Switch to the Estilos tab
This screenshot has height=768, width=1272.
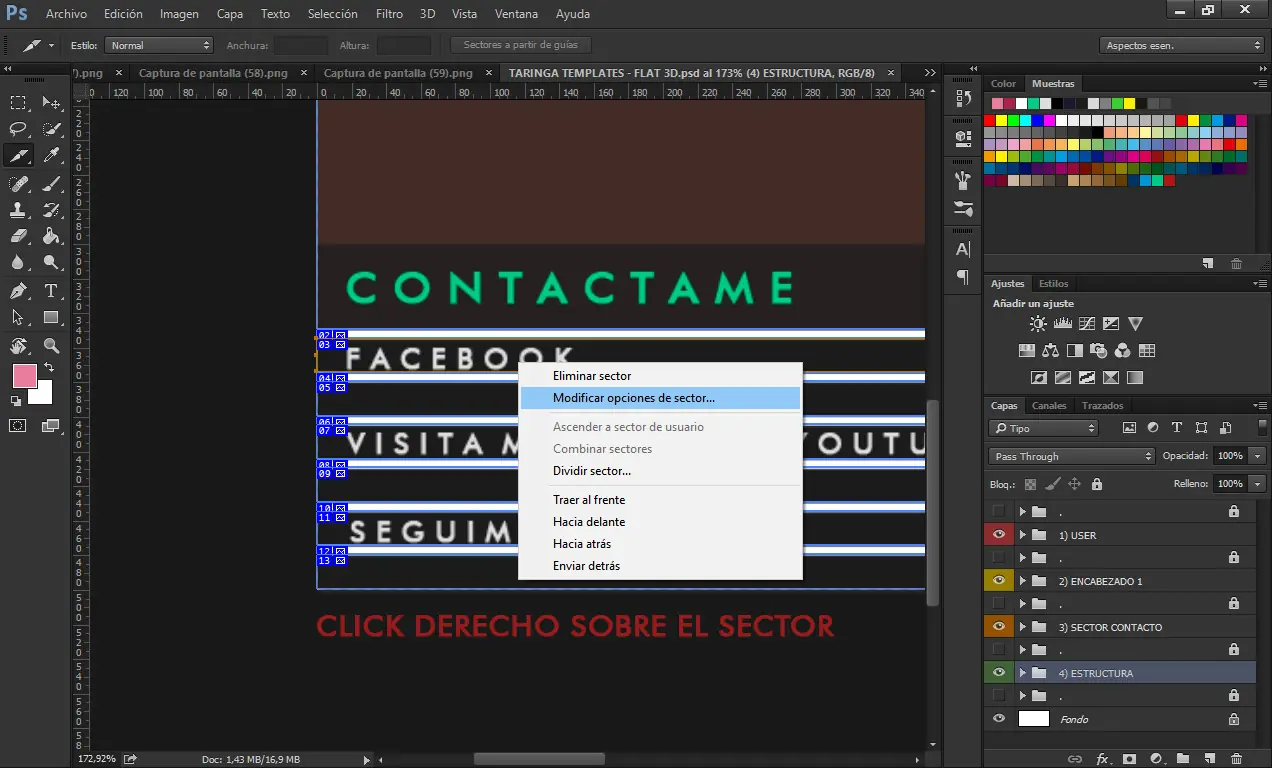(x=1054, y=284)
